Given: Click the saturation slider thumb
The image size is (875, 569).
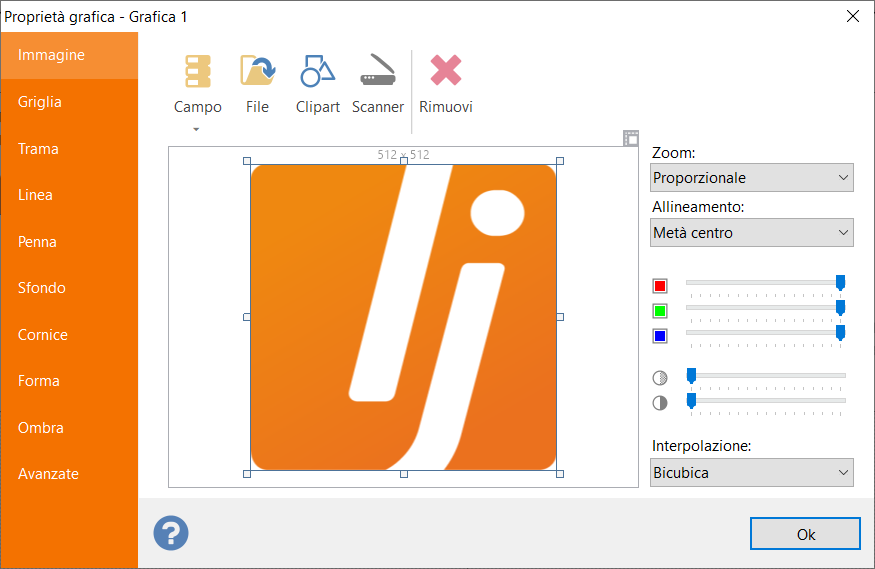Looking at the screenshot, I should click(691, 376).
